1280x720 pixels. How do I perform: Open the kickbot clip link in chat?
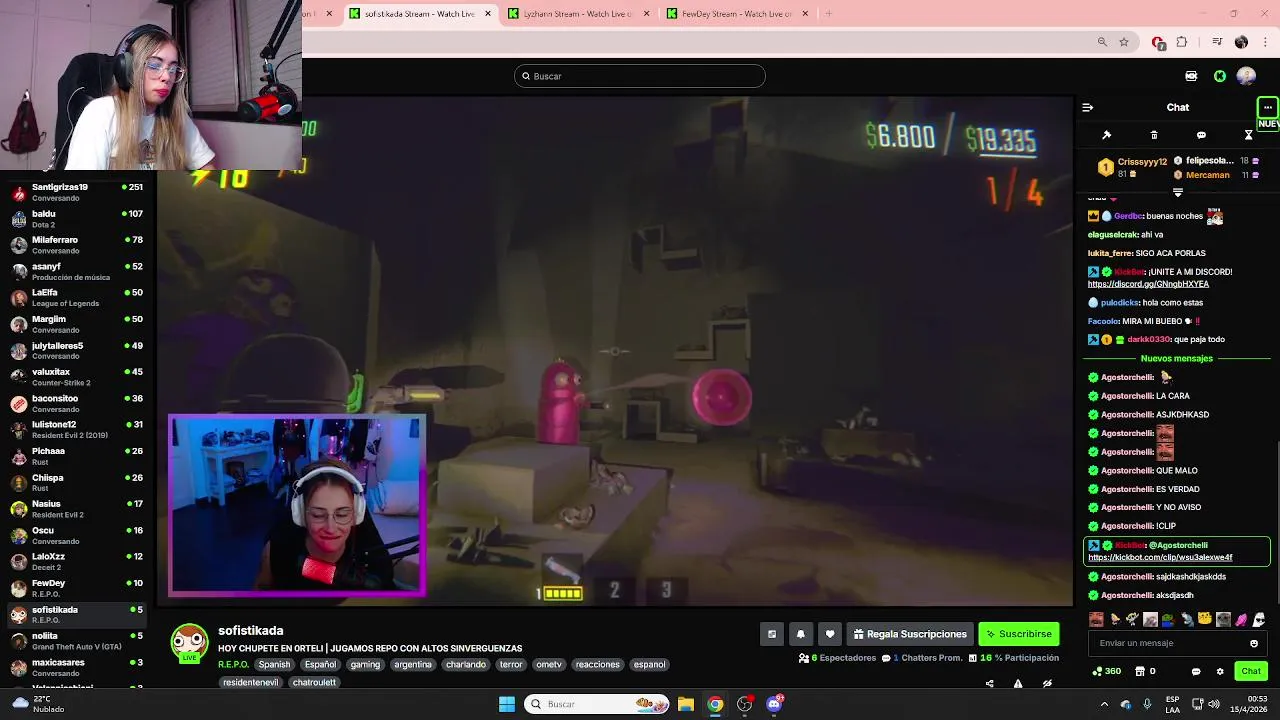tap(1160, 557)
